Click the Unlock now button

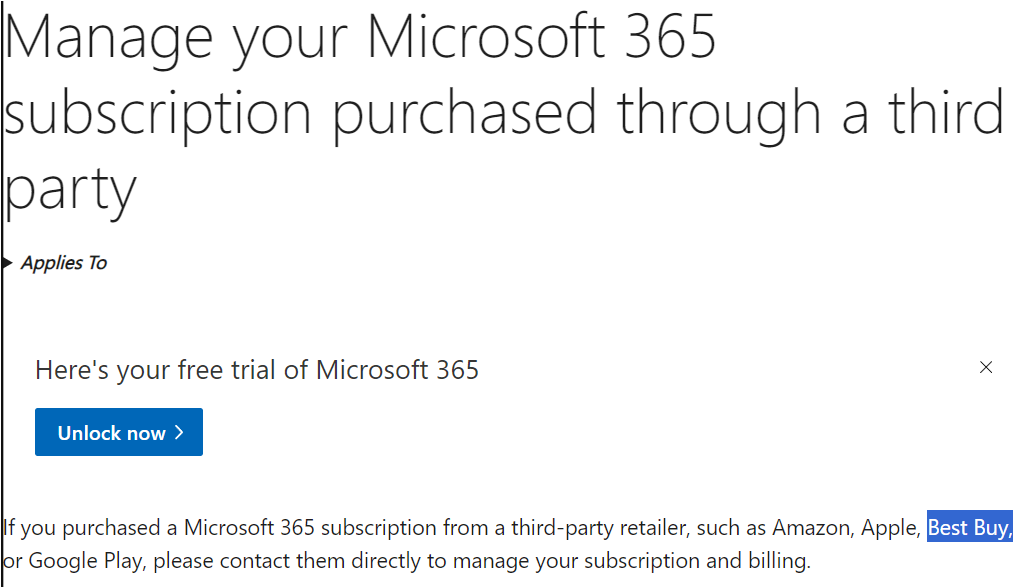click(118, 431)
